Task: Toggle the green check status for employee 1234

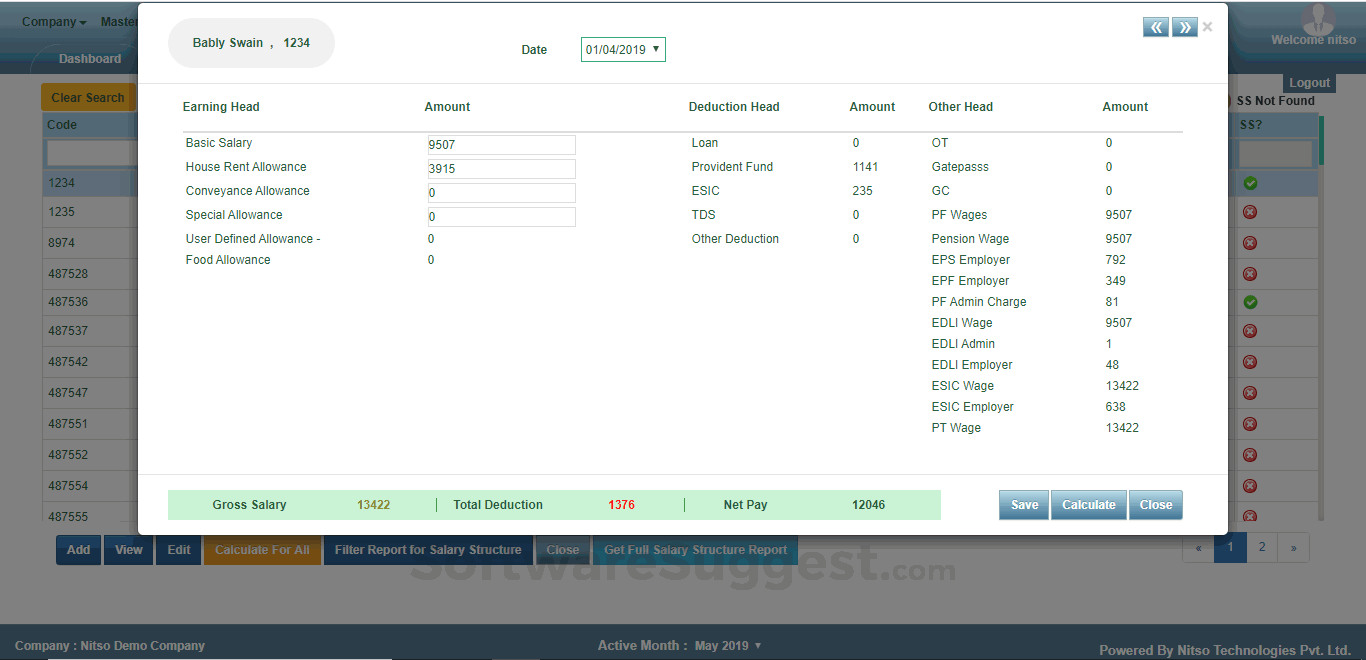Action: pos(1250,182)
